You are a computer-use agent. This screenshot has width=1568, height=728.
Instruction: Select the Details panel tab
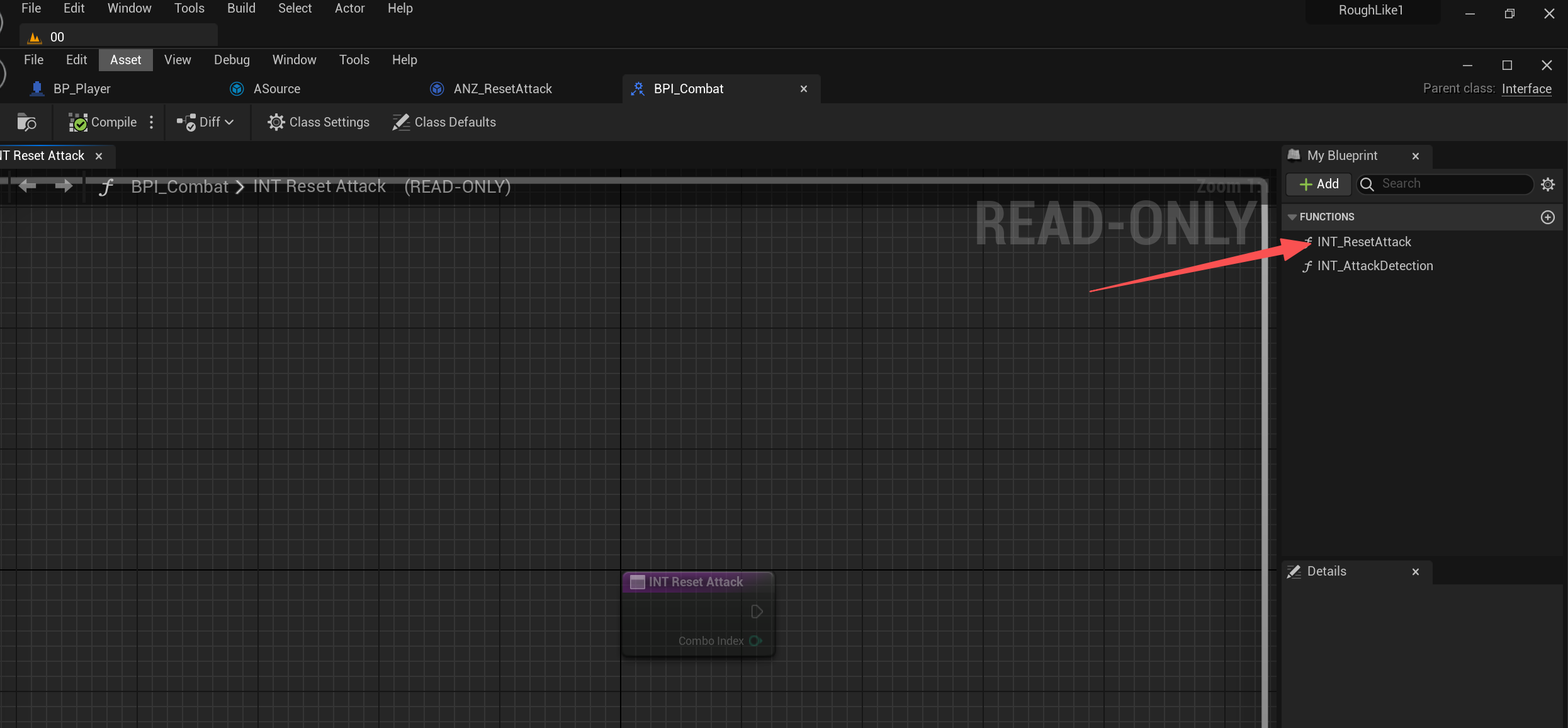tap(1326, 571)
